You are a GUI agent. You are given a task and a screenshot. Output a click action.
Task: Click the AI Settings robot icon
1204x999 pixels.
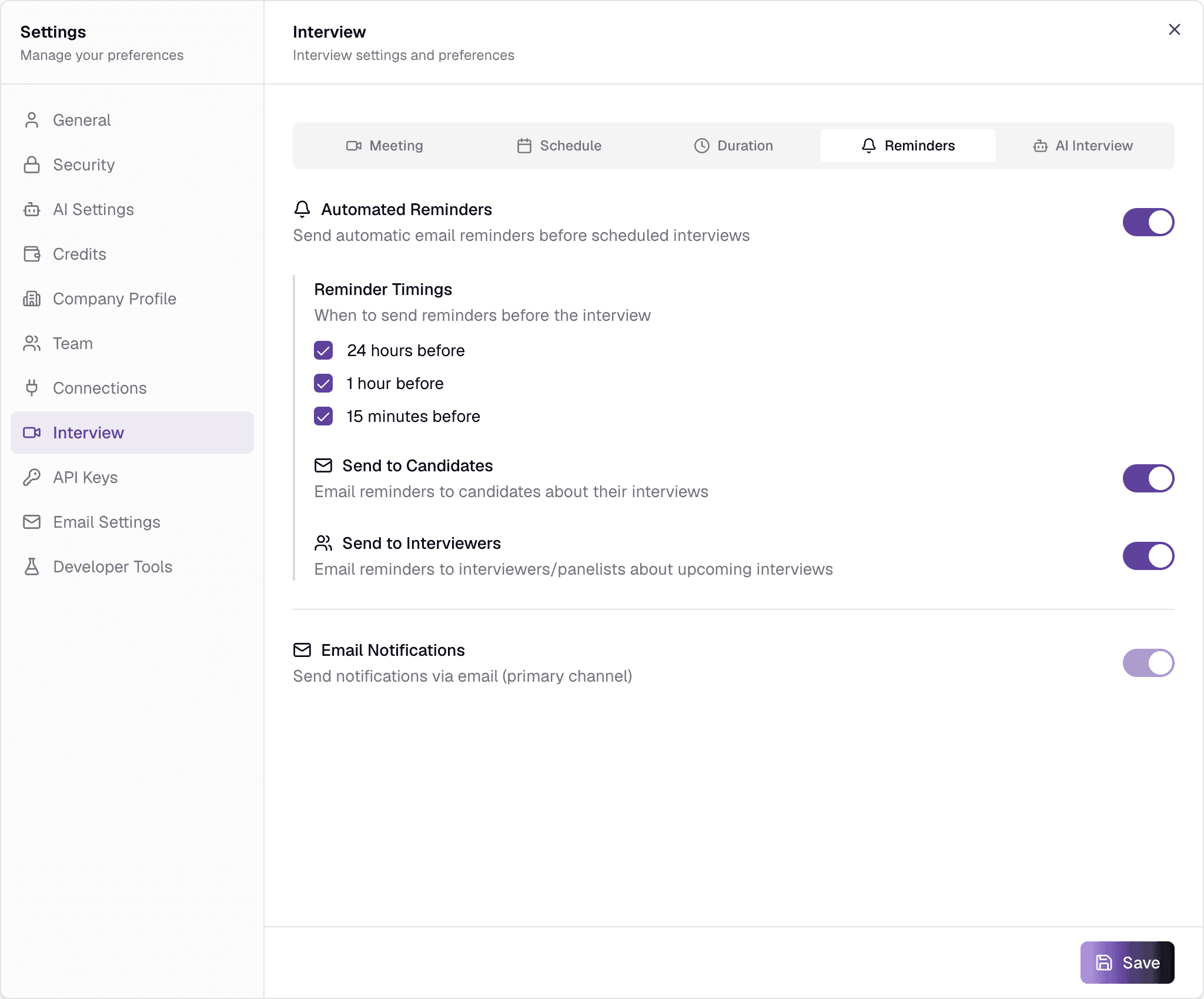32,209
